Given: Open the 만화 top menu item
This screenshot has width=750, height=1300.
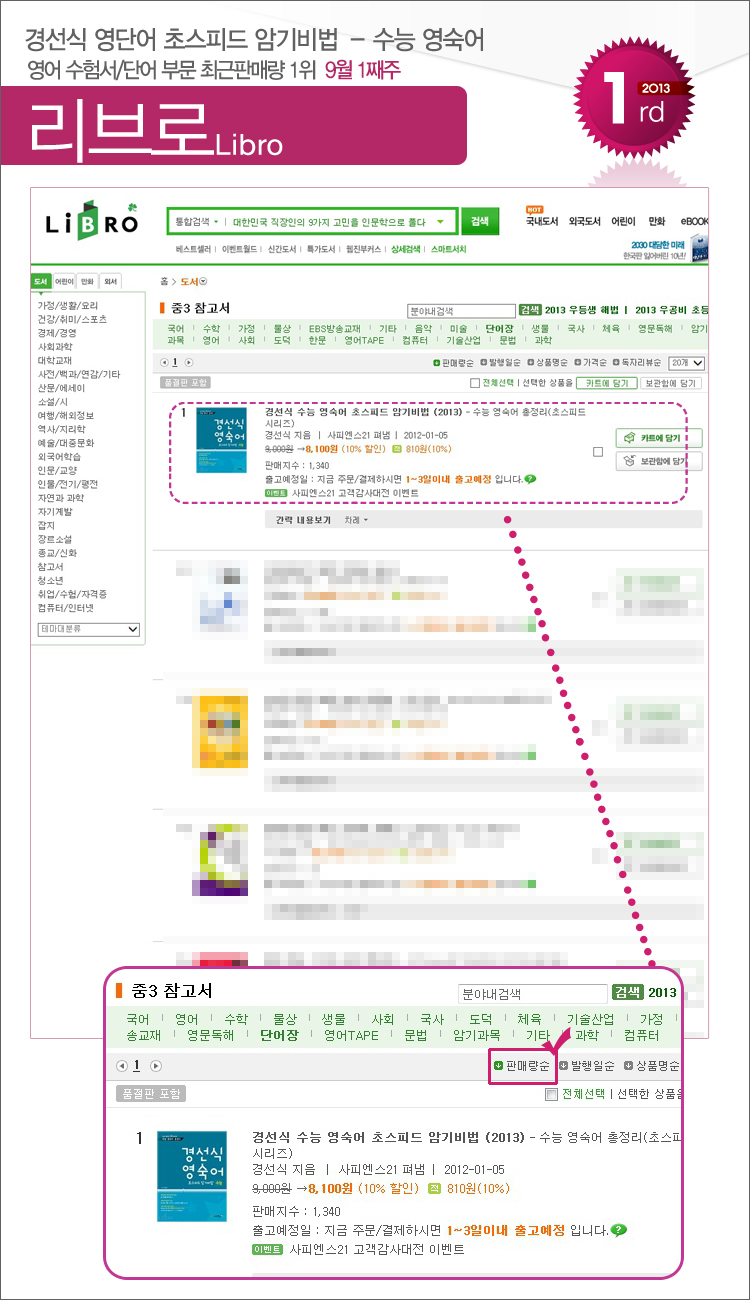Looking at the screenshot, I should (x=657, y=221).
